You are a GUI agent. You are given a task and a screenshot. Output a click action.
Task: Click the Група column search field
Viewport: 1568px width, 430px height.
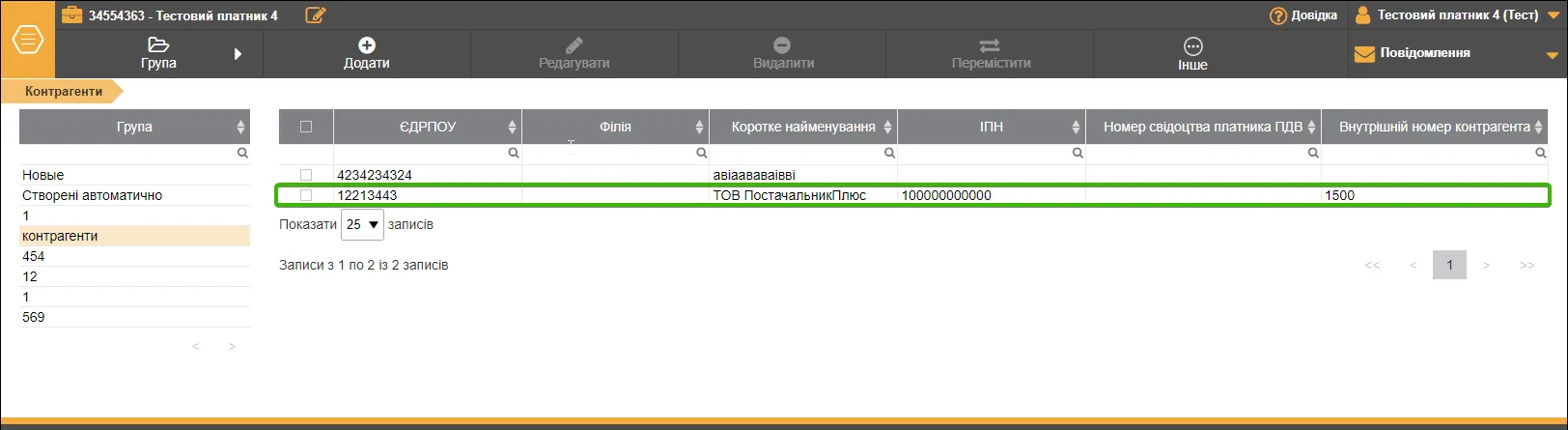(x=134, y=153)
